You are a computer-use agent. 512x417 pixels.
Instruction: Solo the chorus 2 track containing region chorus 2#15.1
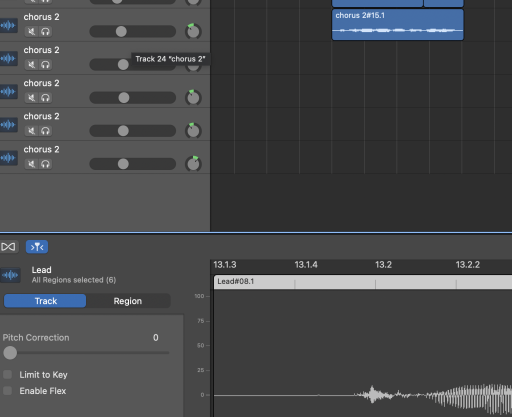(45, 32)
